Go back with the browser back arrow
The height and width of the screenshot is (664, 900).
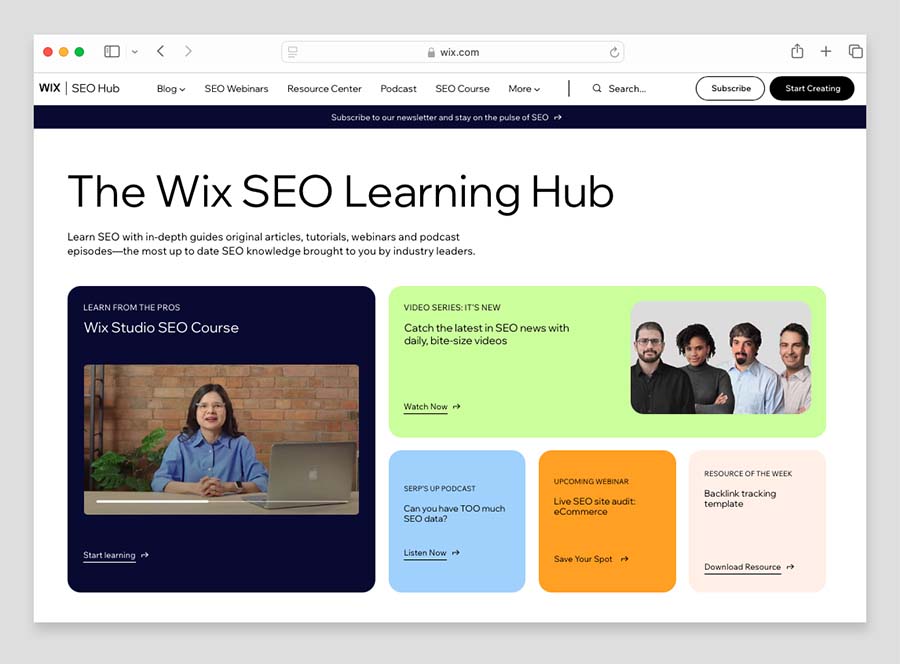[161, 51]
